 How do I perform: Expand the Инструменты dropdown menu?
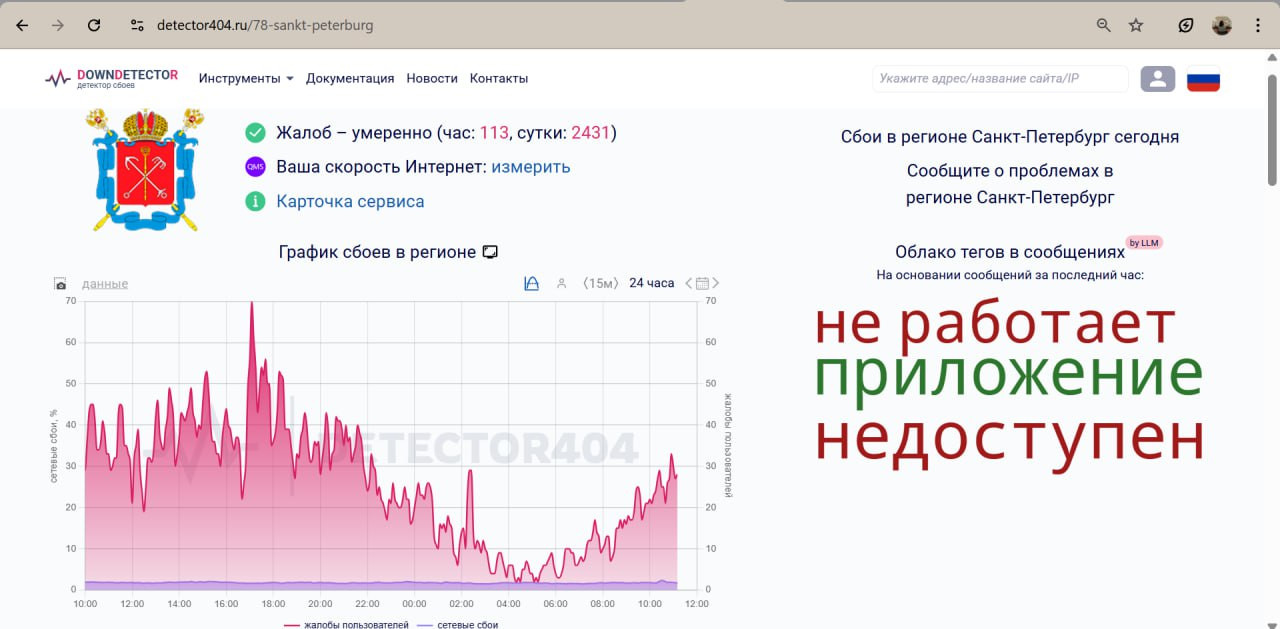246,78
